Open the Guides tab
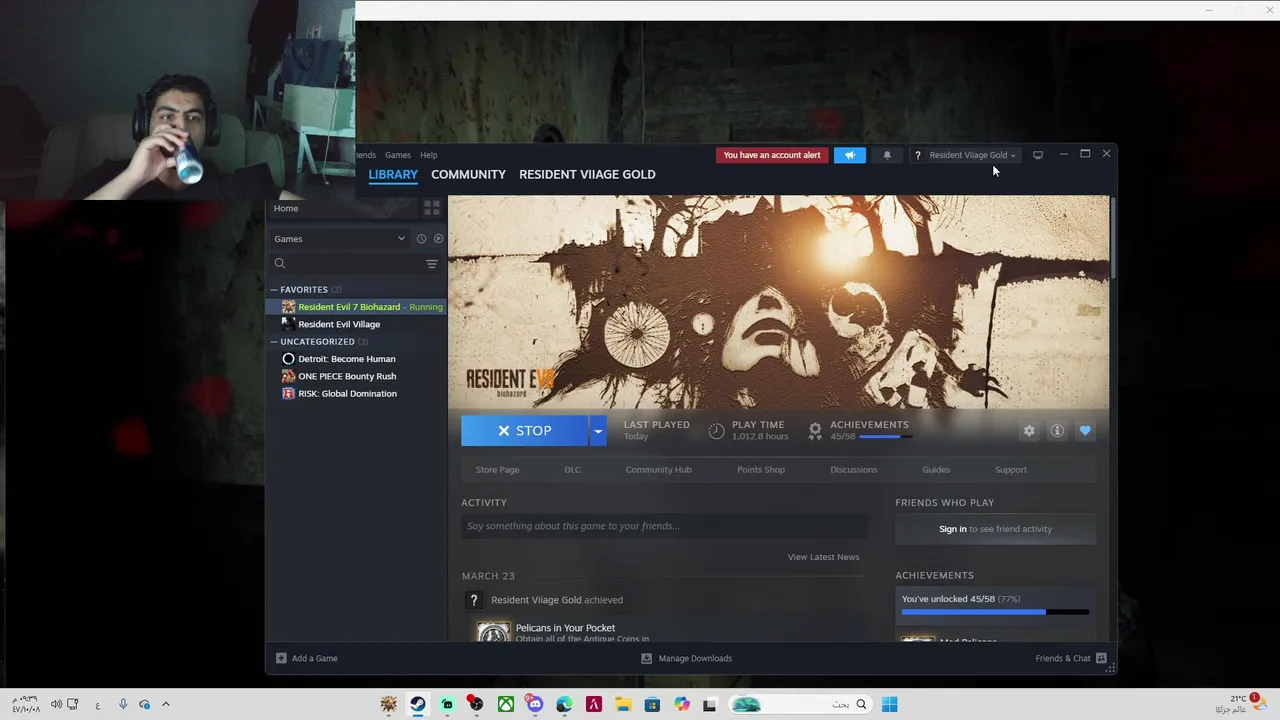 click(936, 470)
